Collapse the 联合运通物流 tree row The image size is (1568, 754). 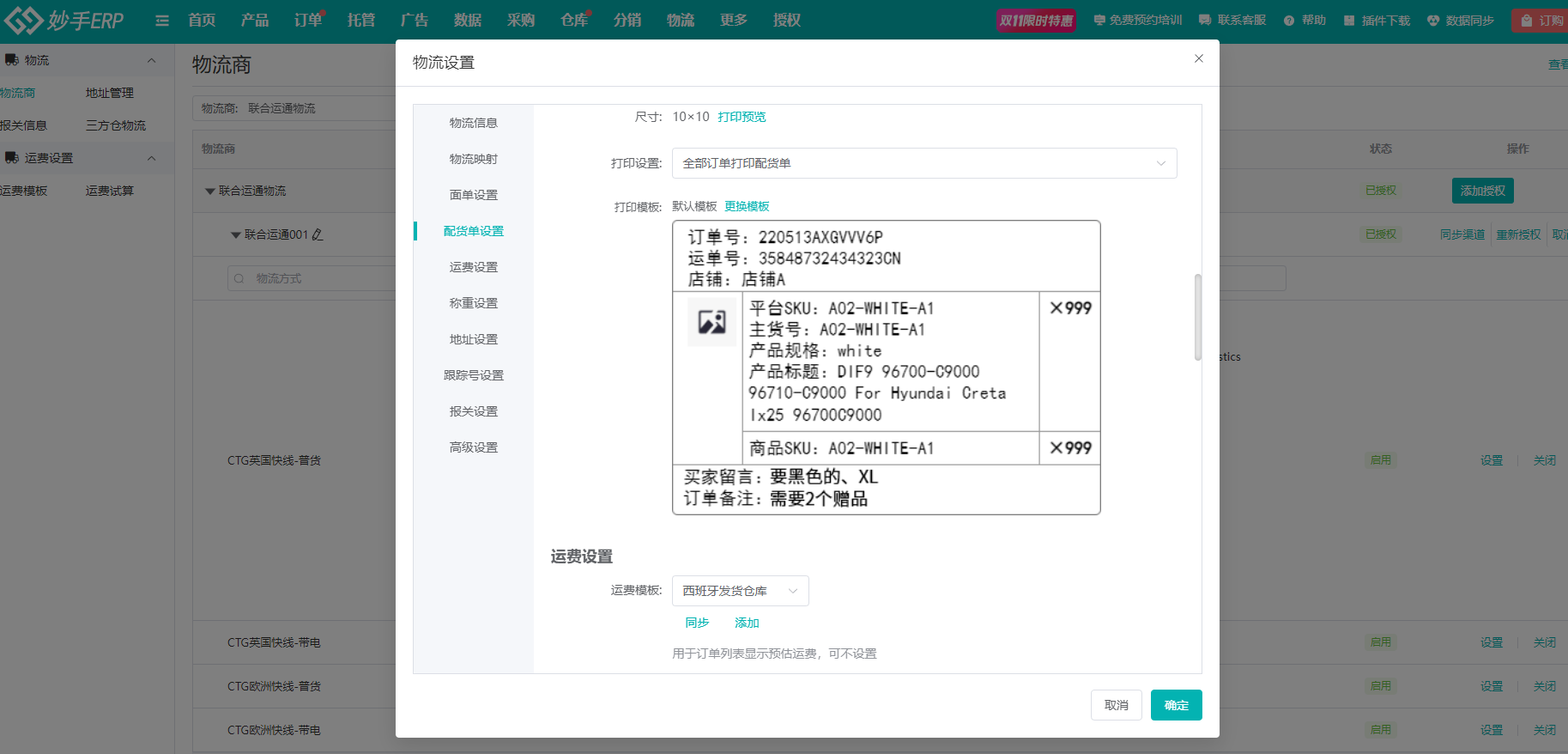[x=209, y=192]
